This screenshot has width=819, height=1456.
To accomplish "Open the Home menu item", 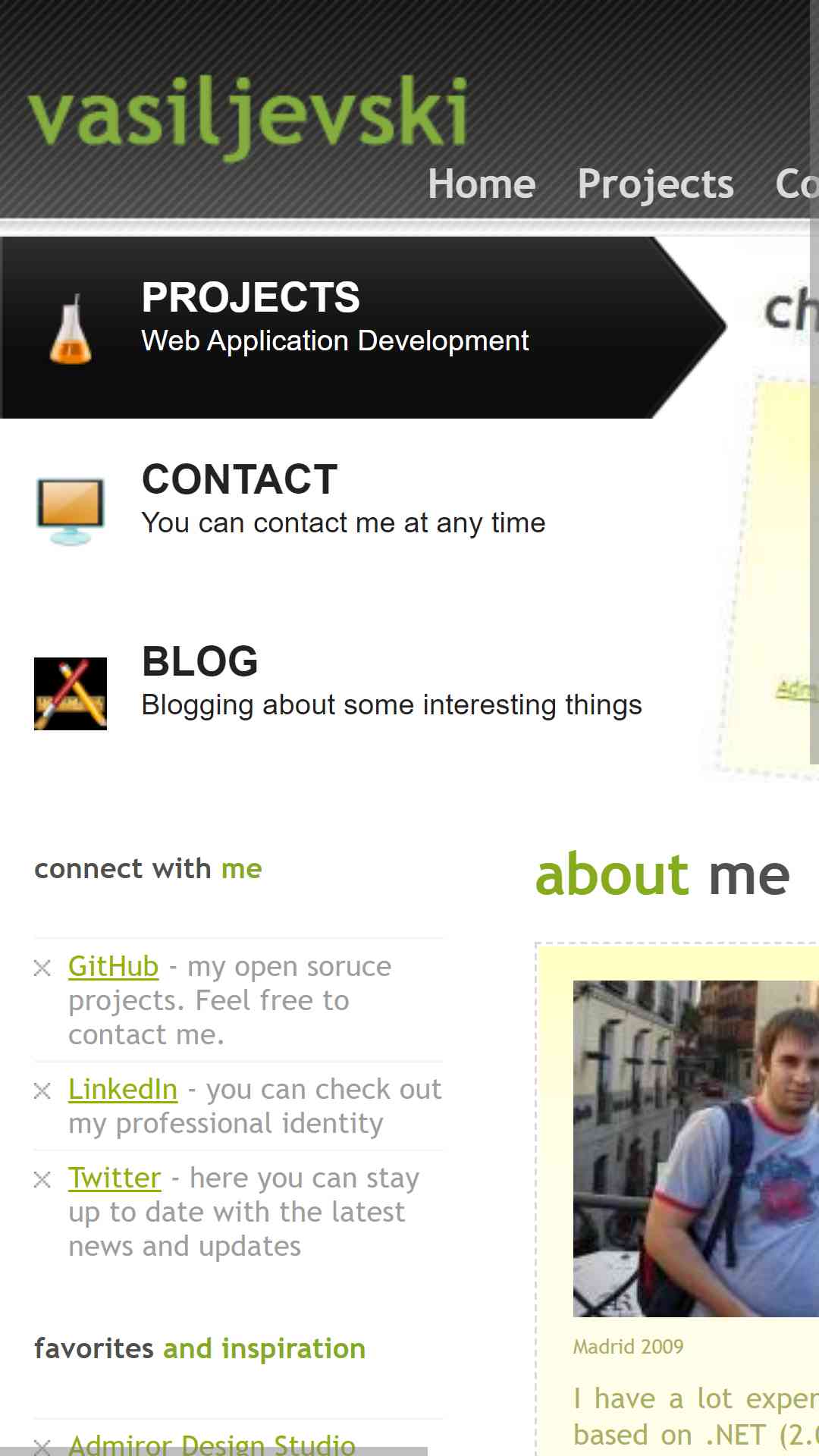I will (482, 184).
